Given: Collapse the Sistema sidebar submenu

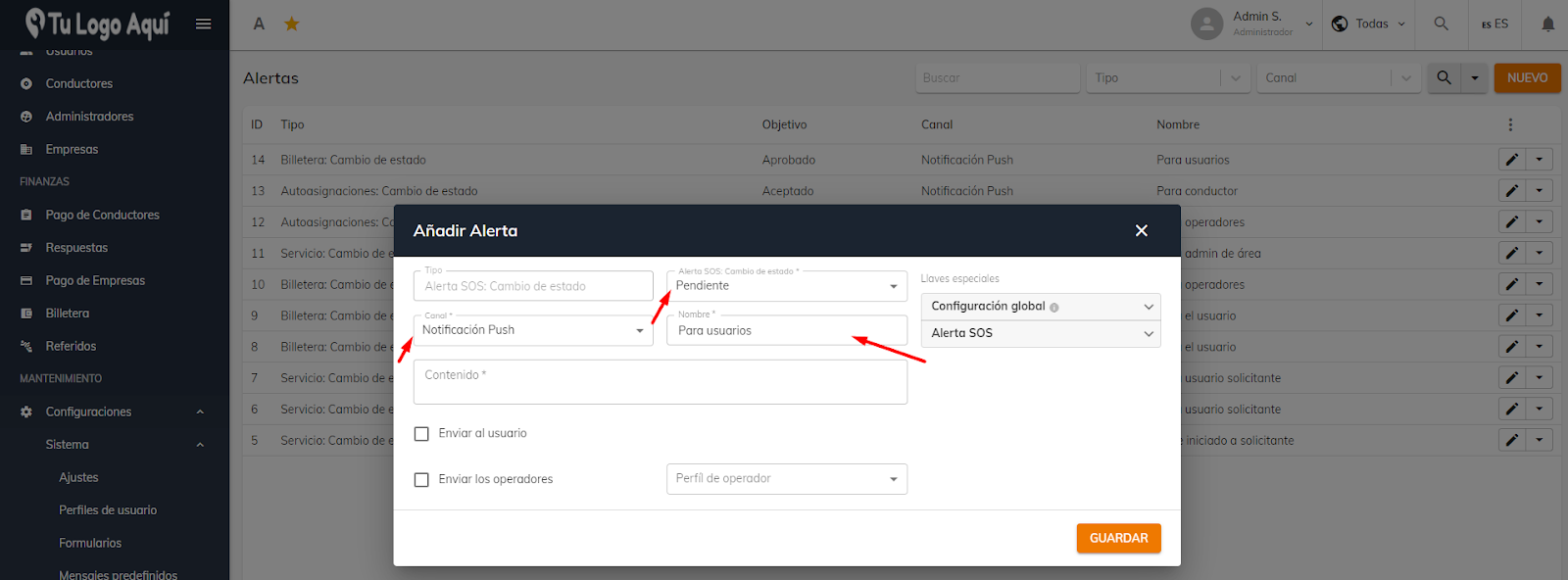Looking at the screenshot, I should pos(200,445).
